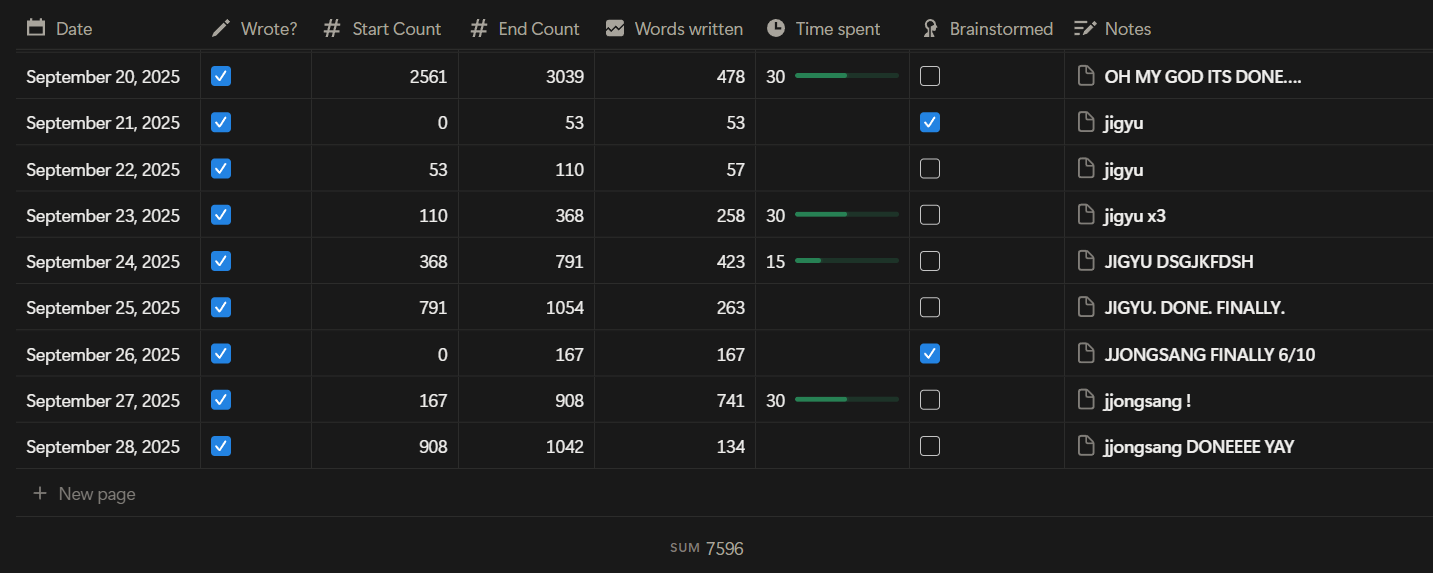Click the hash icon beside End Count
Viewport: 1433px width, 573px height.
(479, 29)
